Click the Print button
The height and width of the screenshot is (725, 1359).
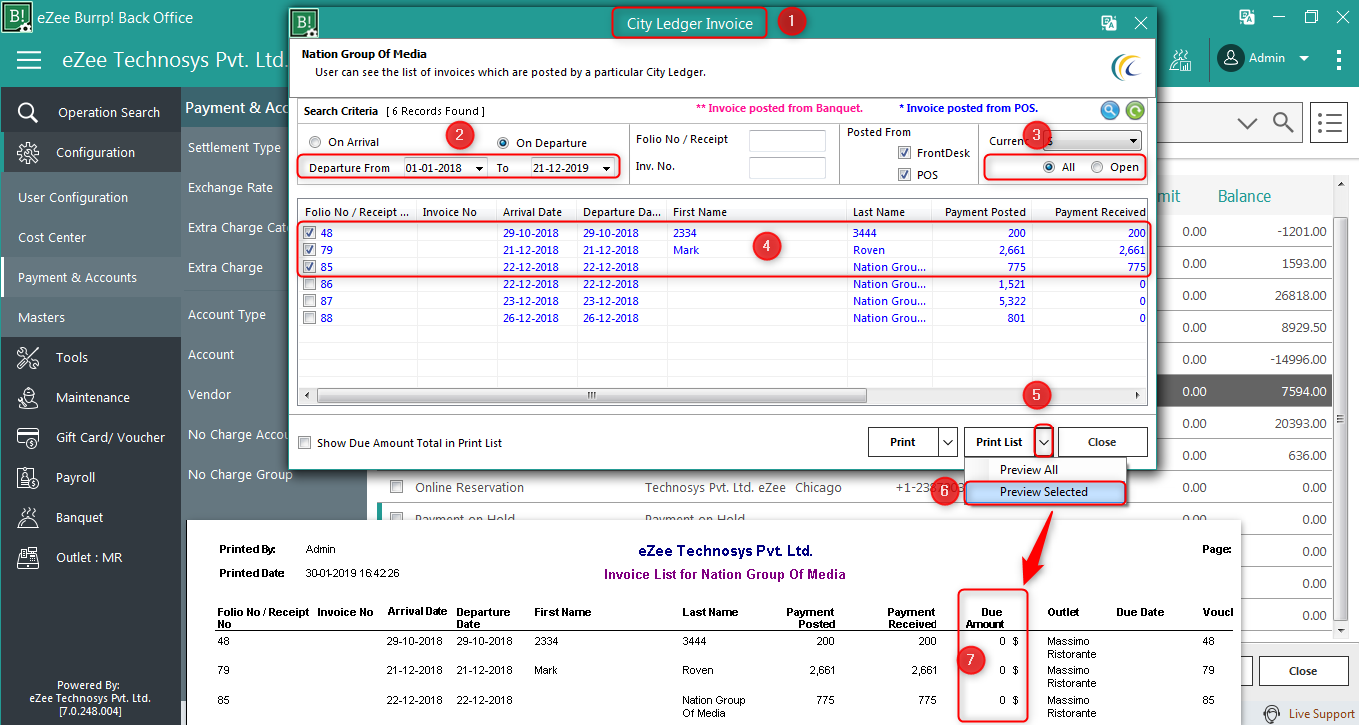click(x=903, y=442)
